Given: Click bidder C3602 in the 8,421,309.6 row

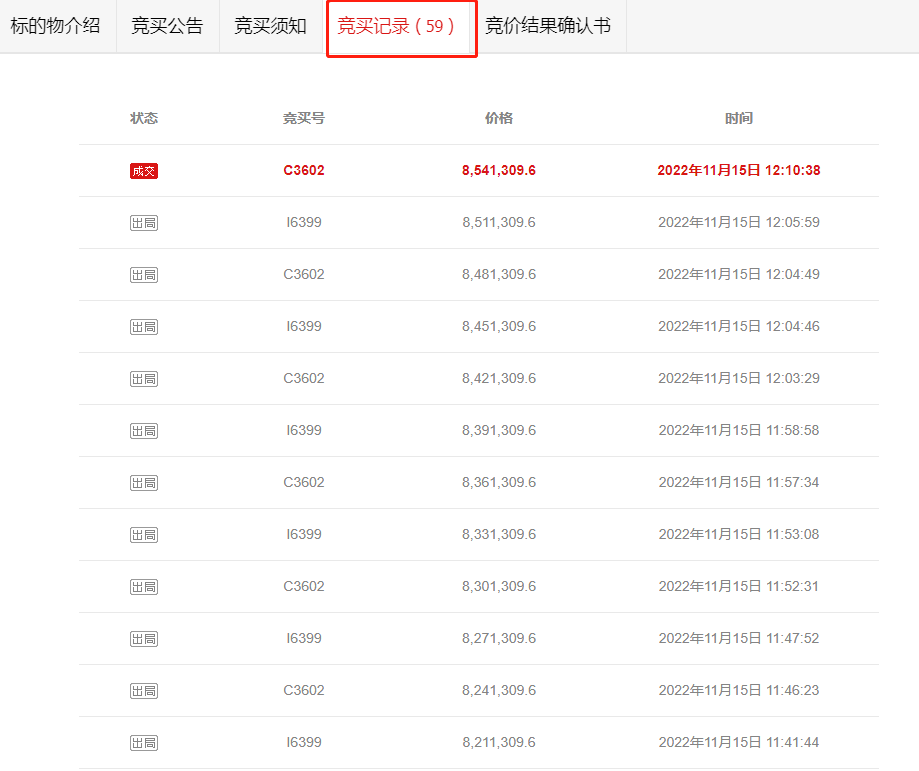Looking at the screenshot, I should tap(304, 378).
